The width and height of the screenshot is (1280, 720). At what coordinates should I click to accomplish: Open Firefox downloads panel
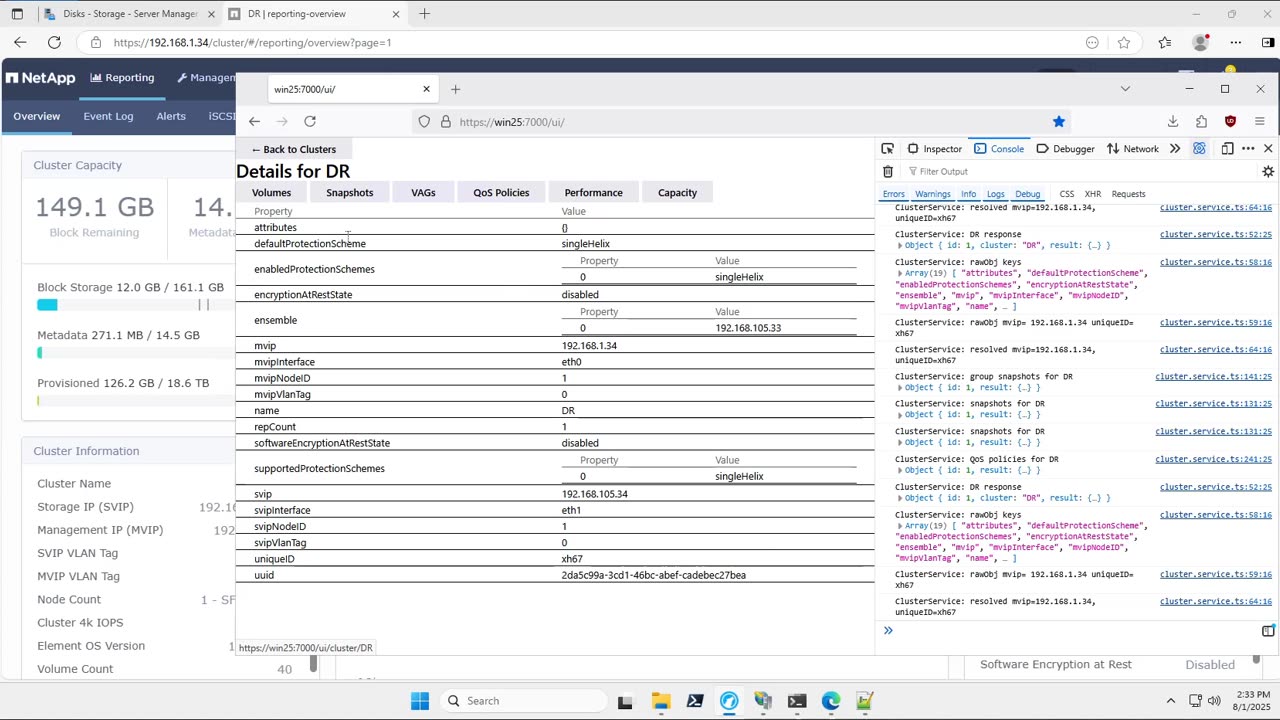click(1173, 121)
